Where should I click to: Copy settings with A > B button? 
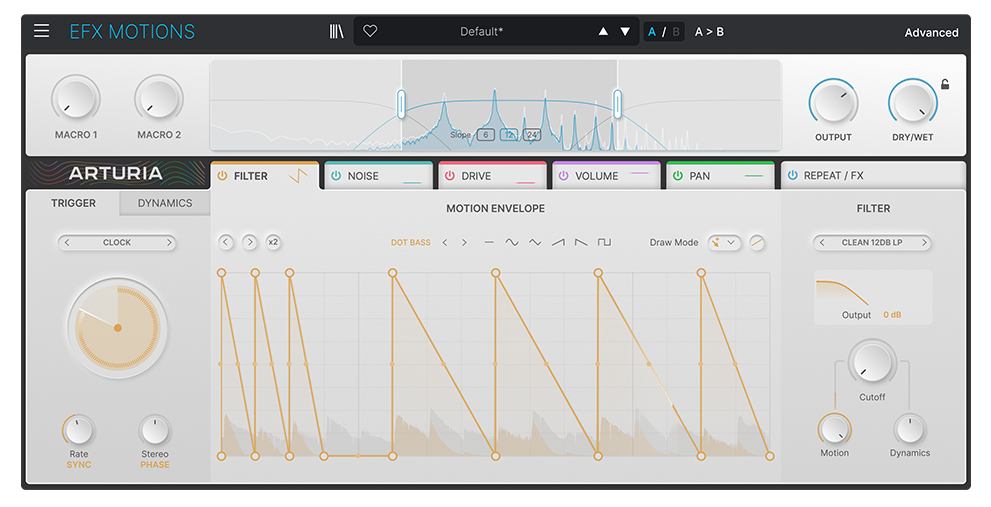tap(709, 32)
